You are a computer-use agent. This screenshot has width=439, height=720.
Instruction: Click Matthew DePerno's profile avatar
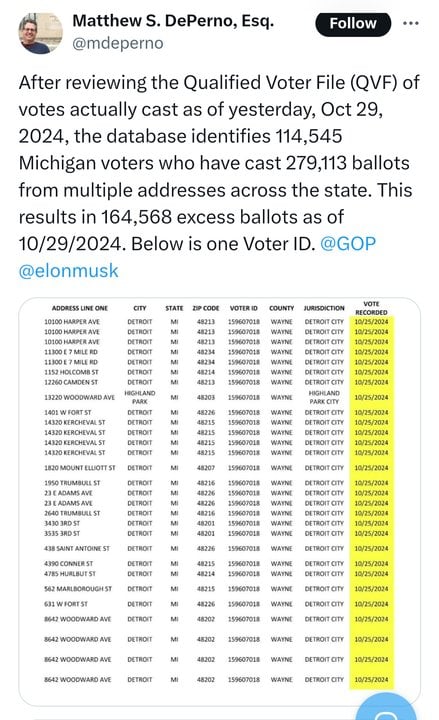click(40, 33)
